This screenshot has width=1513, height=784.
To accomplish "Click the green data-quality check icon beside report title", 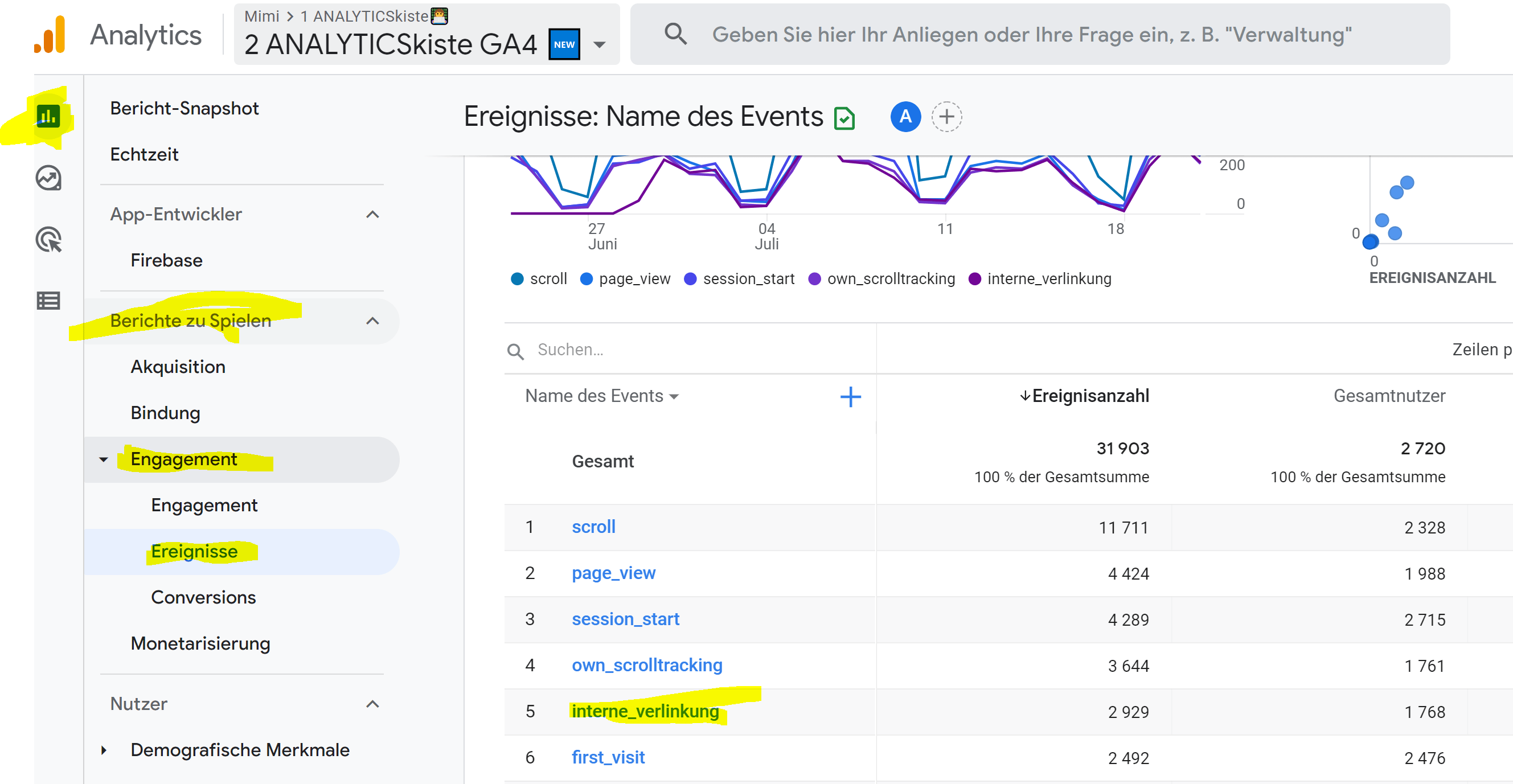I will (844, 117).
